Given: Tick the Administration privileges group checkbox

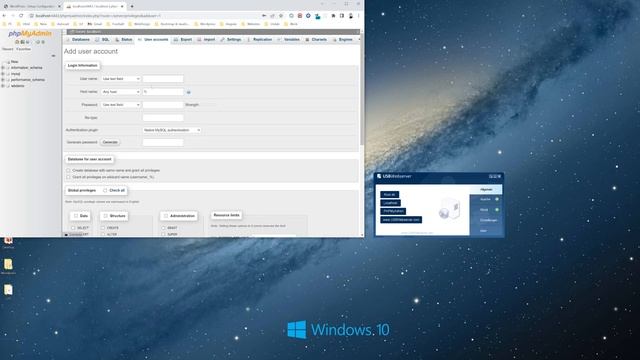Looking at the screenshot, I should (x=166, y=216).
